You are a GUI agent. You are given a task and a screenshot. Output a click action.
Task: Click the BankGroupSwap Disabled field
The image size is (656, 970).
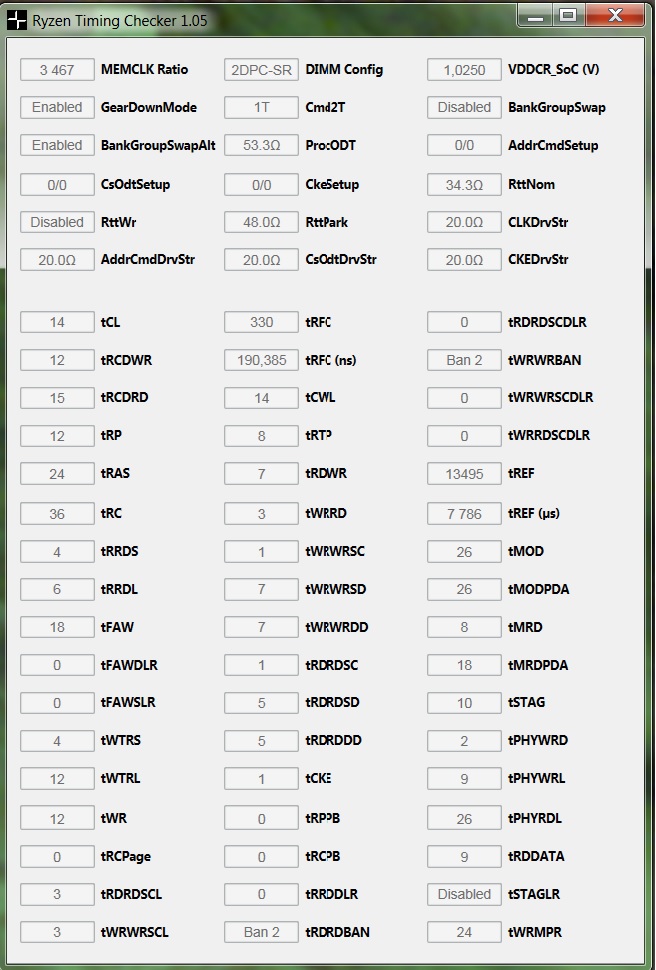(464, 108)
